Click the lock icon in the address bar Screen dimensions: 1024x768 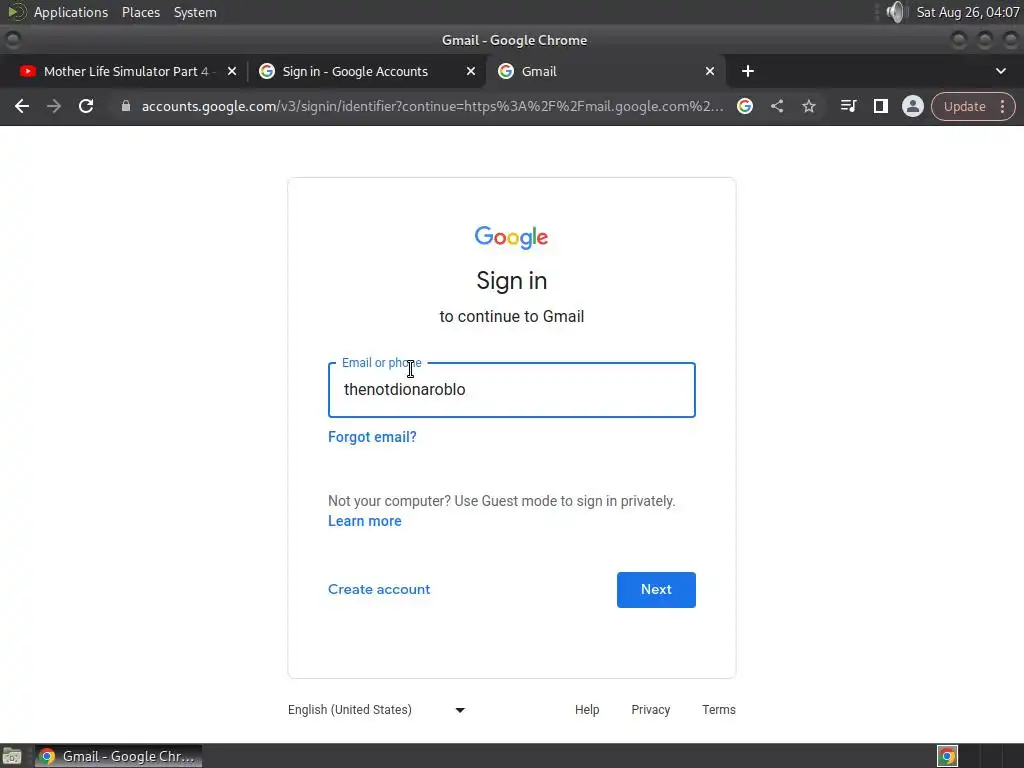(x=125, y=106)
